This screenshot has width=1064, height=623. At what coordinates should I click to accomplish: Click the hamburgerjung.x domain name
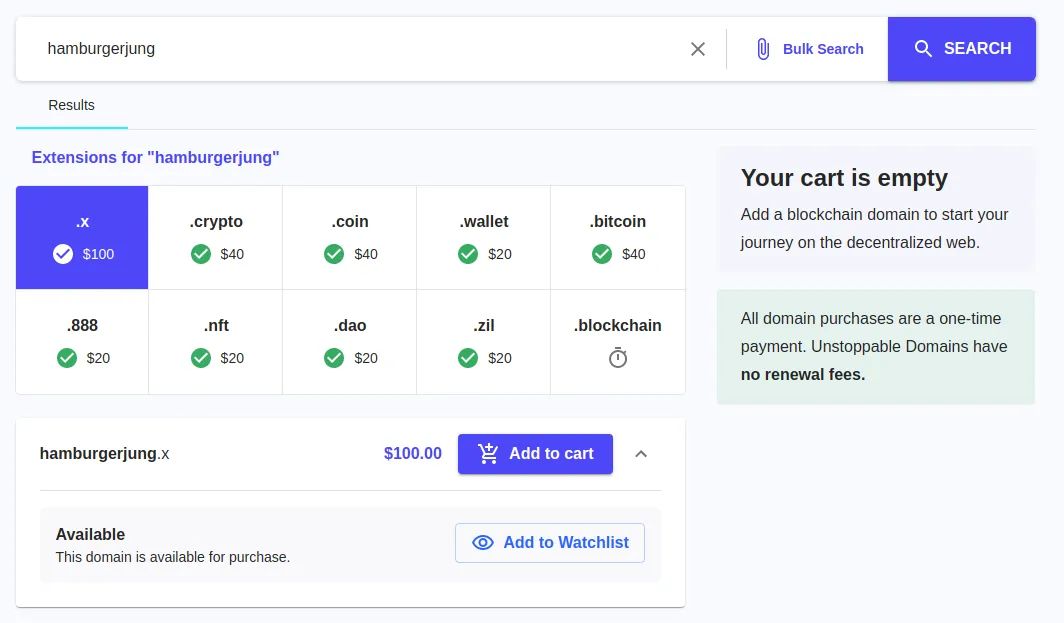104,453
